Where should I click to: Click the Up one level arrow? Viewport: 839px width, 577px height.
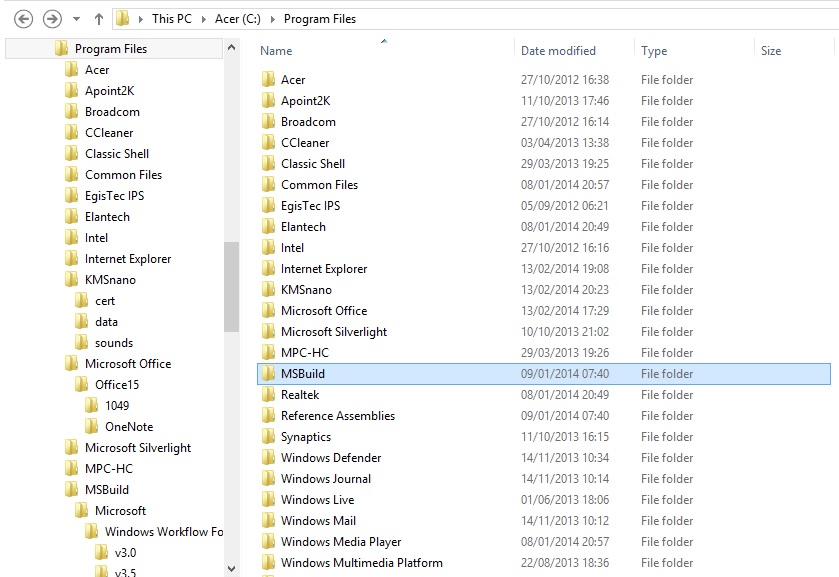98,19
